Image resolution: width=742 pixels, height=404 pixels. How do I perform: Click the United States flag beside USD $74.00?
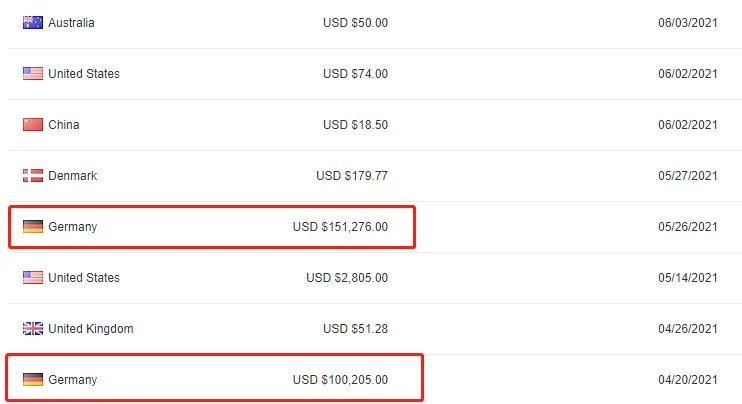[33, 74]
